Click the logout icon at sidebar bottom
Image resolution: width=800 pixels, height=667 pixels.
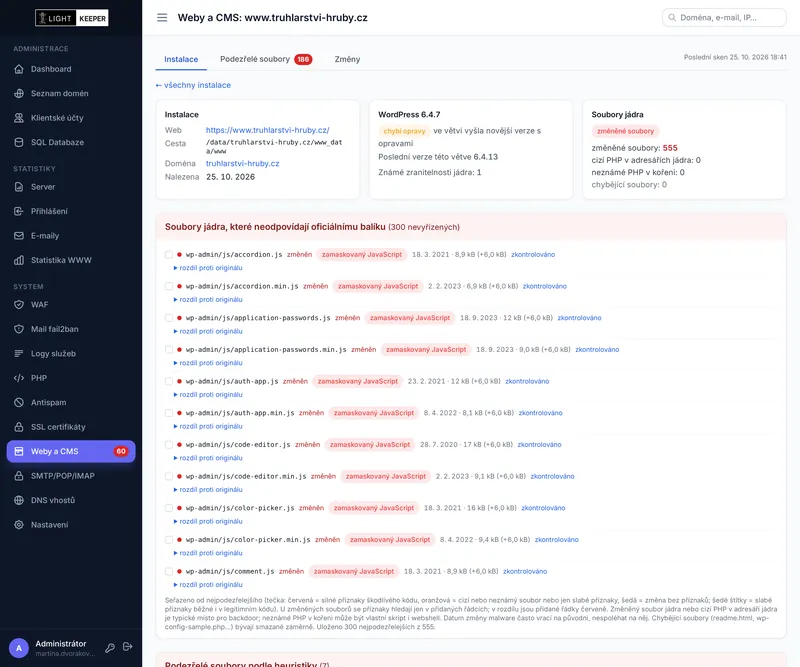128,647
